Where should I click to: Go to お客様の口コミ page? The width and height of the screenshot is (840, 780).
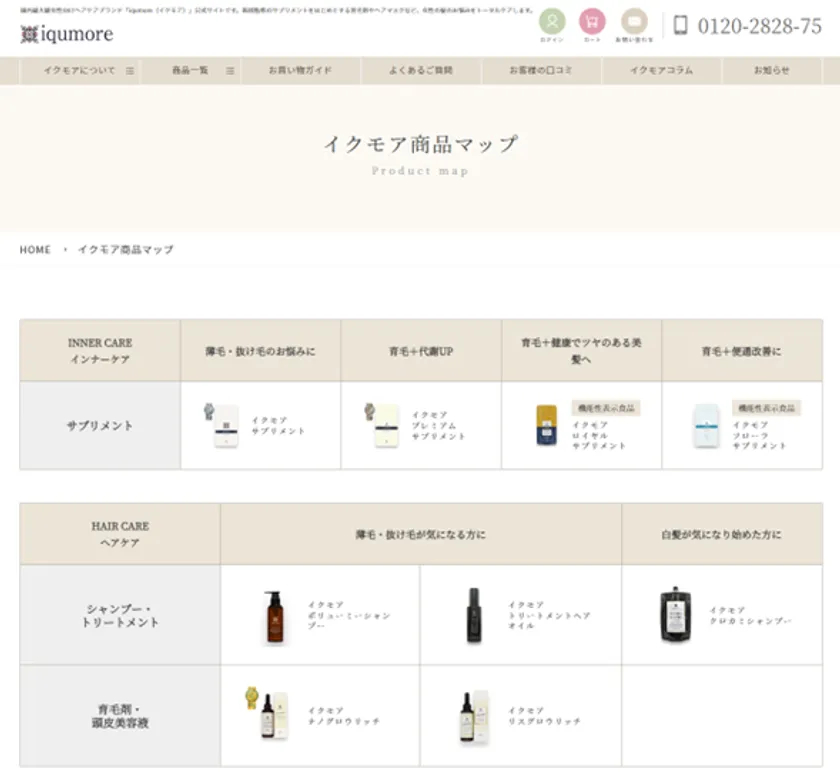point(541,71)
